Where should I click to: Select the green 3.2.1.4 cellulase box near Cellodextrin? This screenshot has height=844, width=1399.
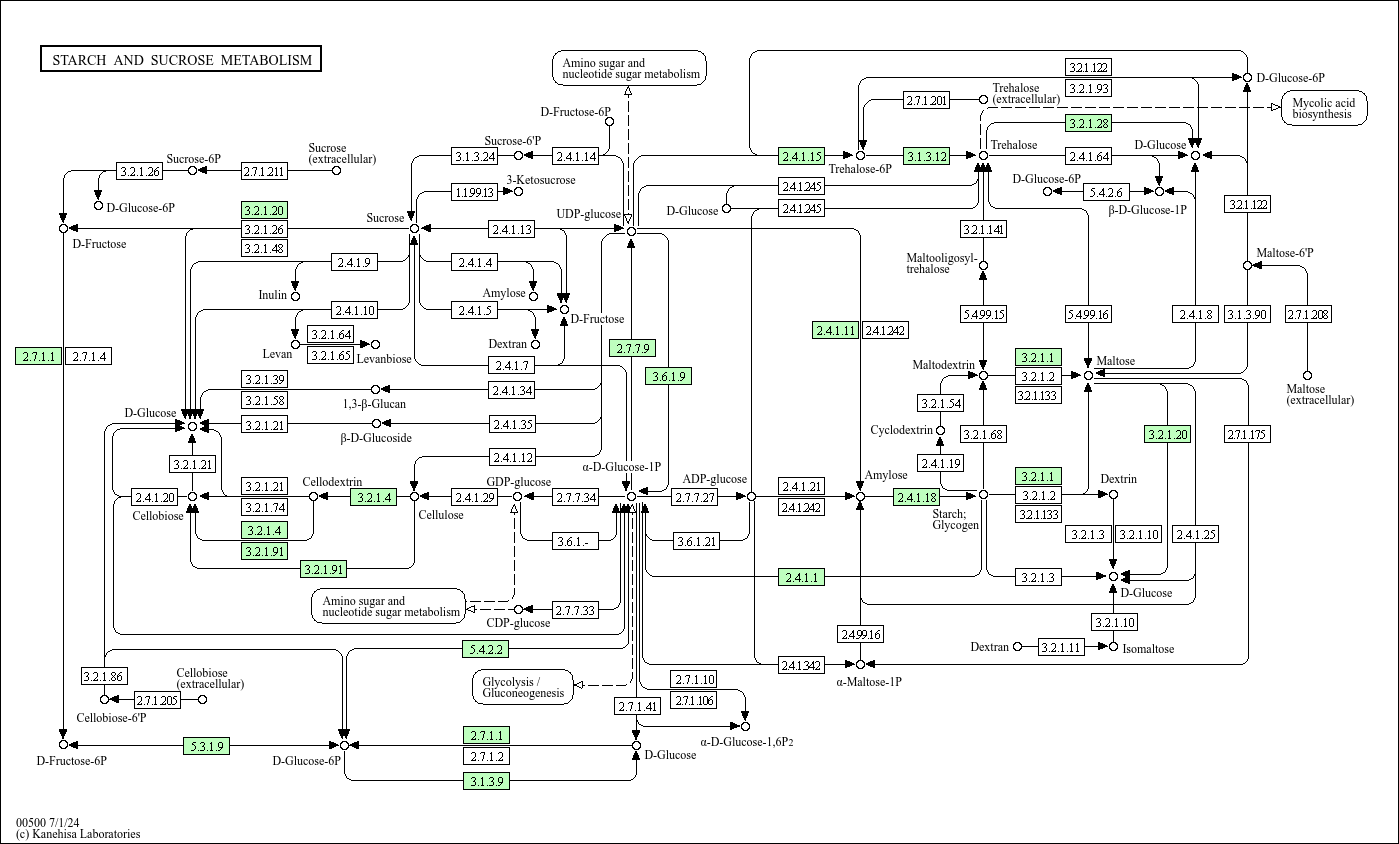click(x=371, y=495)
